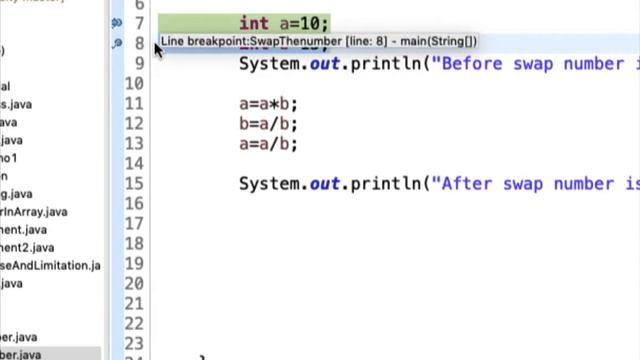Select line number 11 in the gutter
Screen dimensions: 640x360
tap(134, 104)
